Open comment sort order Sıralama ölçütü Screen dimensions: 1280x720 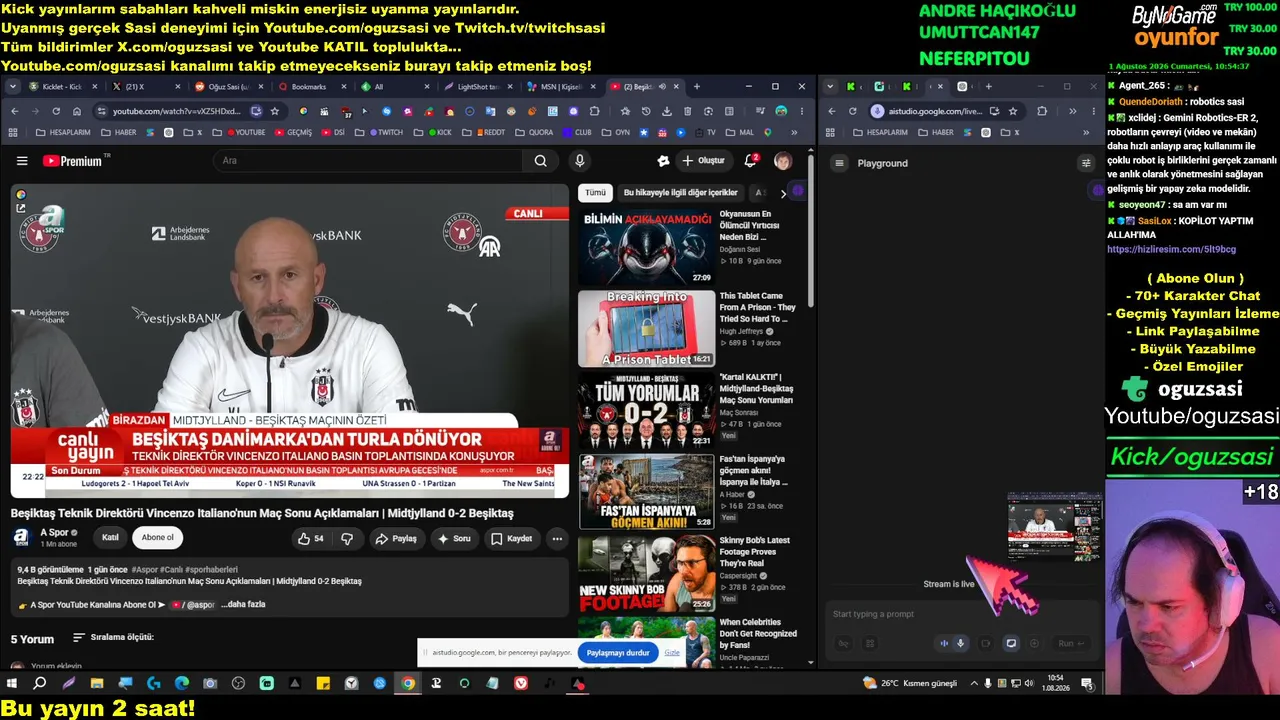pyautogui.click(x=113, y=638)
